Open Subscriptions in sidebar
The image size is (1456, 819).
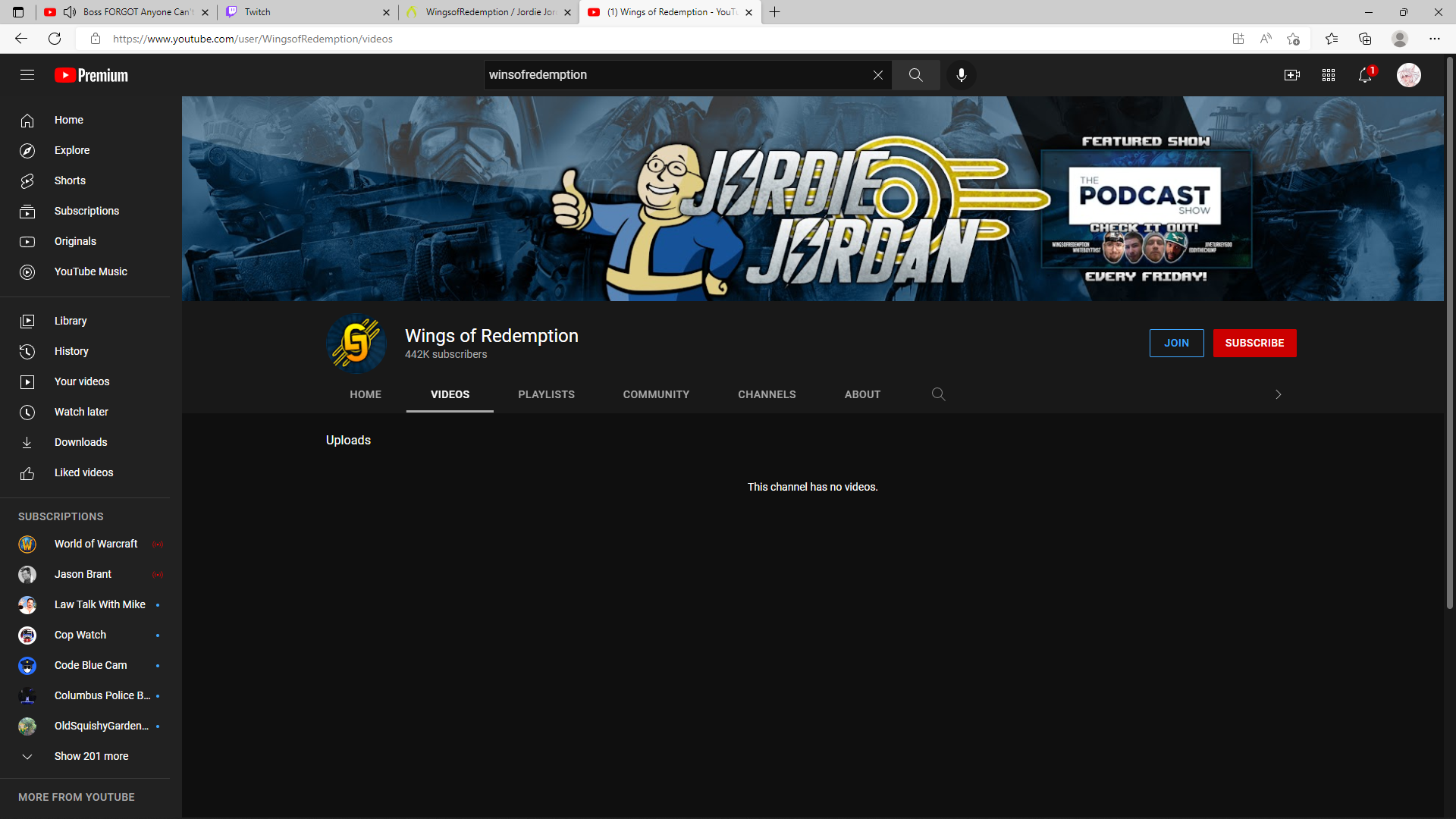coord(85,211)
